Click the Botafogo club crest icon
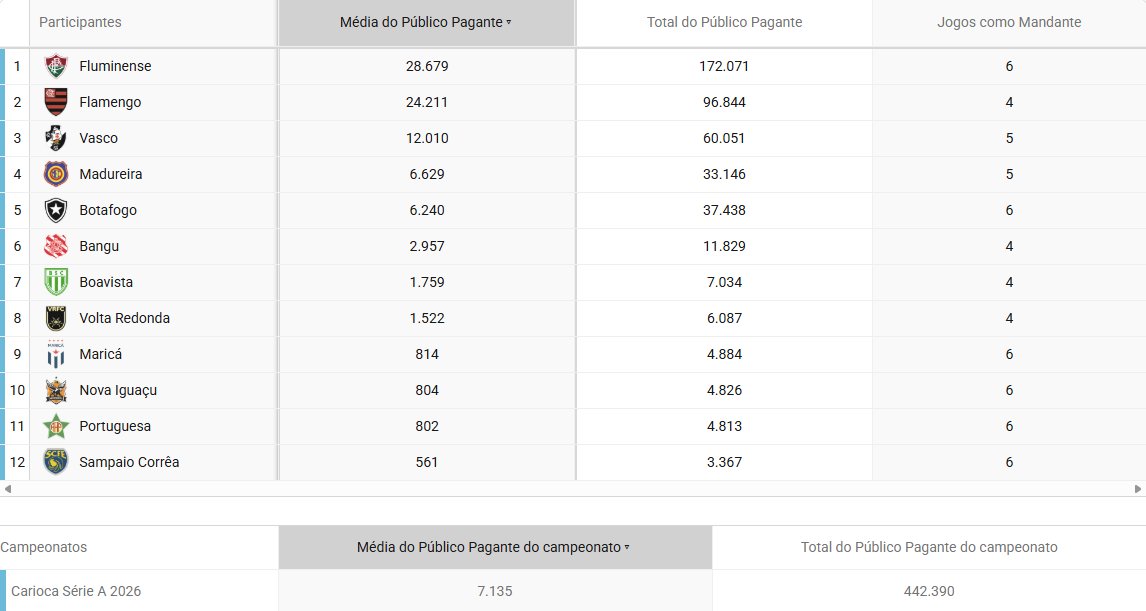The height and width of the screenshot is (611, 1146). pyautogui.click(x=56, y=210)
